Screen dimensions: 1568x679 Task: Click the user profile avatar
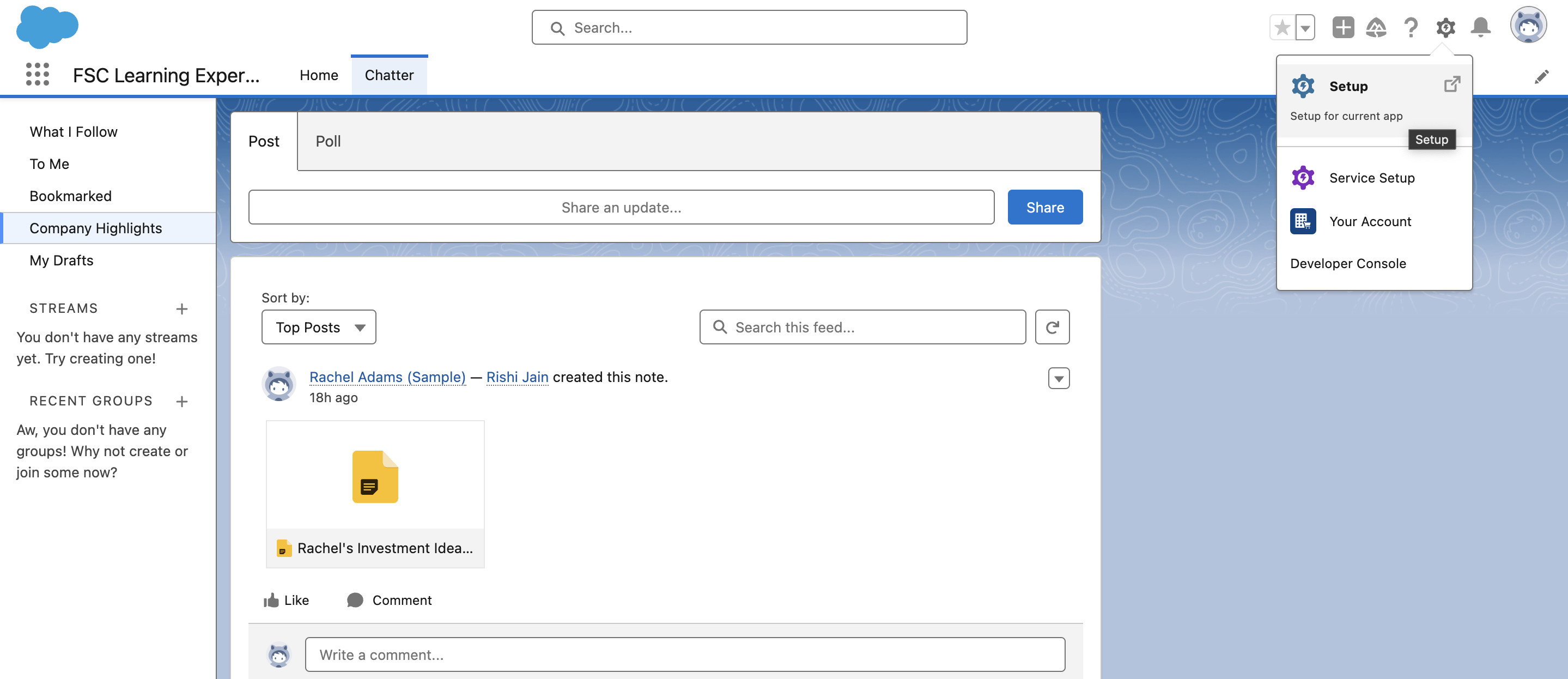(x=1528, y=26)
